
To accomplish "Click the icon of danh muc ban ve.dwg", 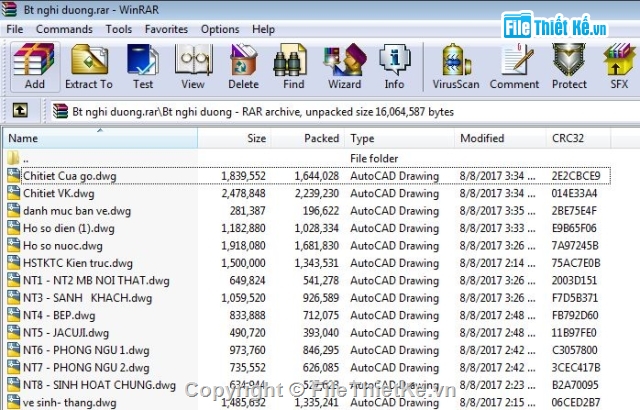I will point(13,211).
